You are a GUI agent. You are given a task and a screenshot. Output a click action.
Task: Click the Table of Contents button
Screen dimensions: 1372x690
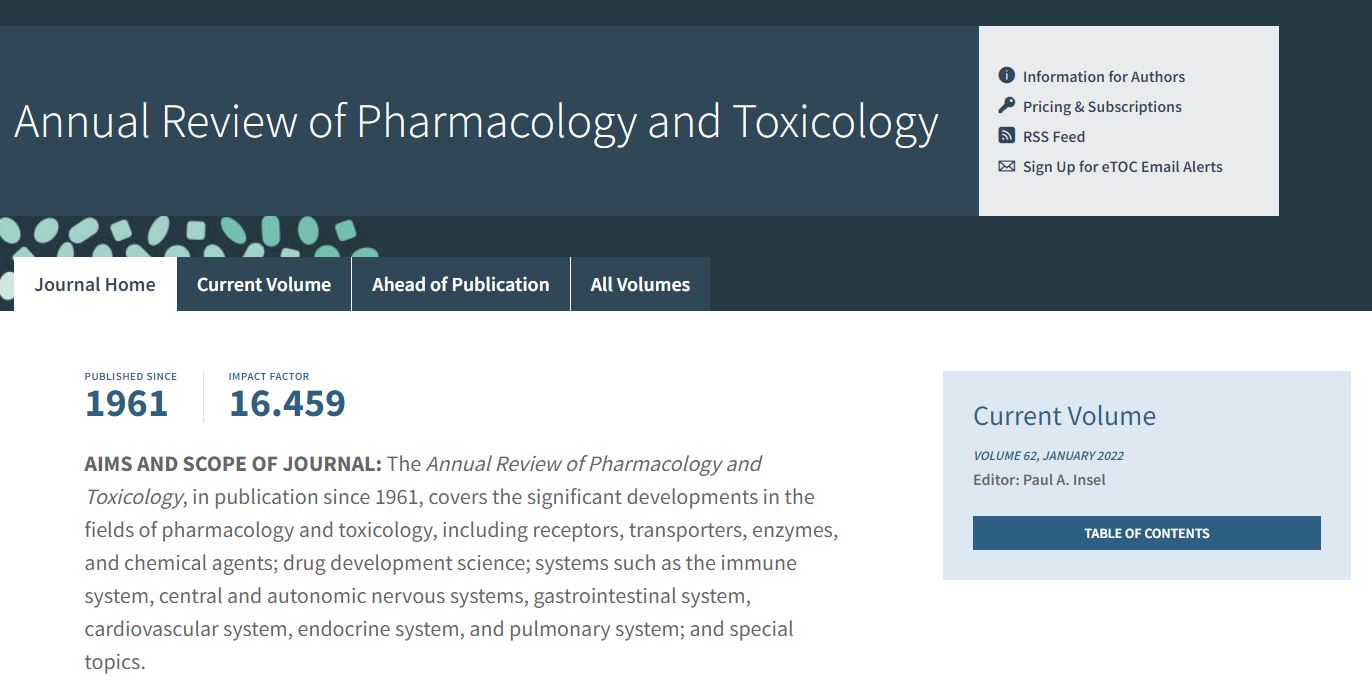[x=1147, y=533]
